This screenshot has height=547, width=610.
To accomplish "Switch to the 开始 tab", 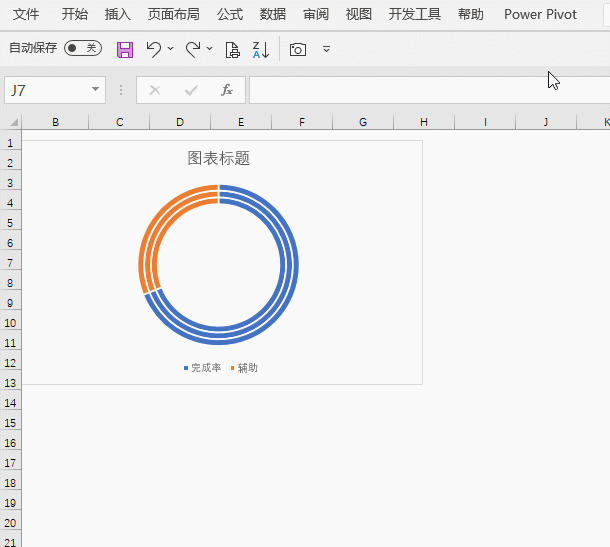I will click(75, 14).
